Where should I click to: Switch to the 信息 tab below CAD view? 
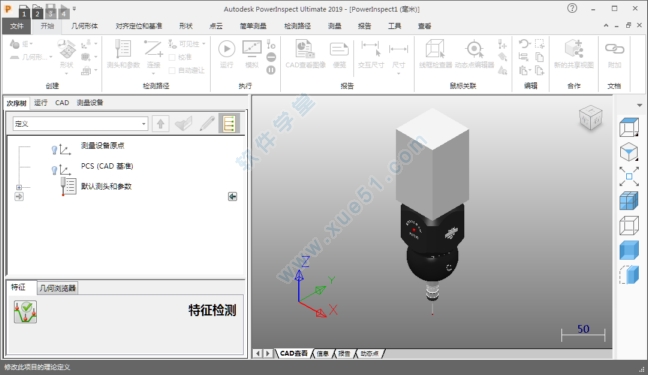click(322, 354)
